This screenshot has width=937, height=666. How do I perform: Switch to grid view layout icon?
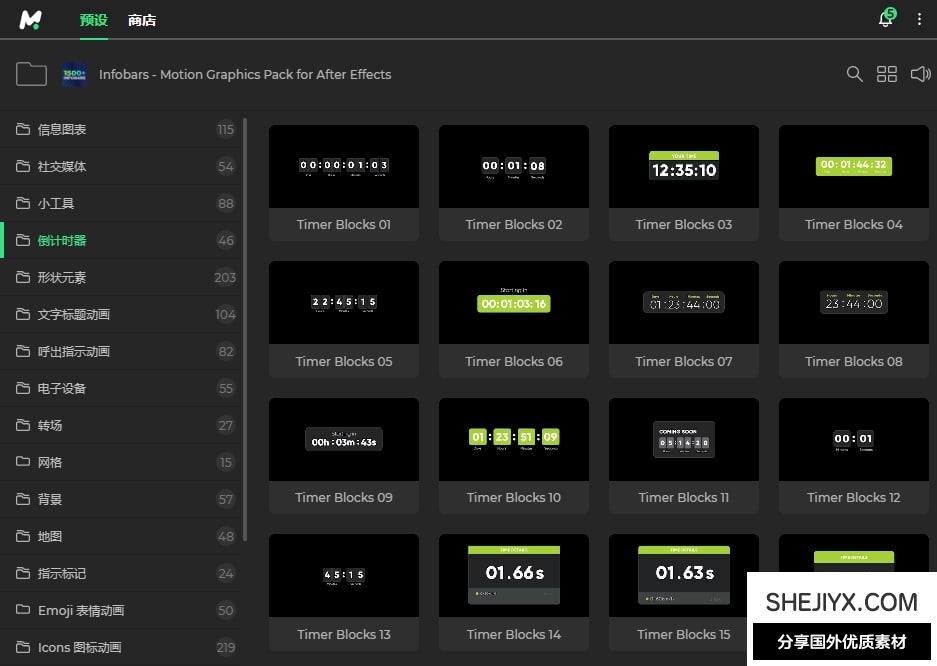887,74
